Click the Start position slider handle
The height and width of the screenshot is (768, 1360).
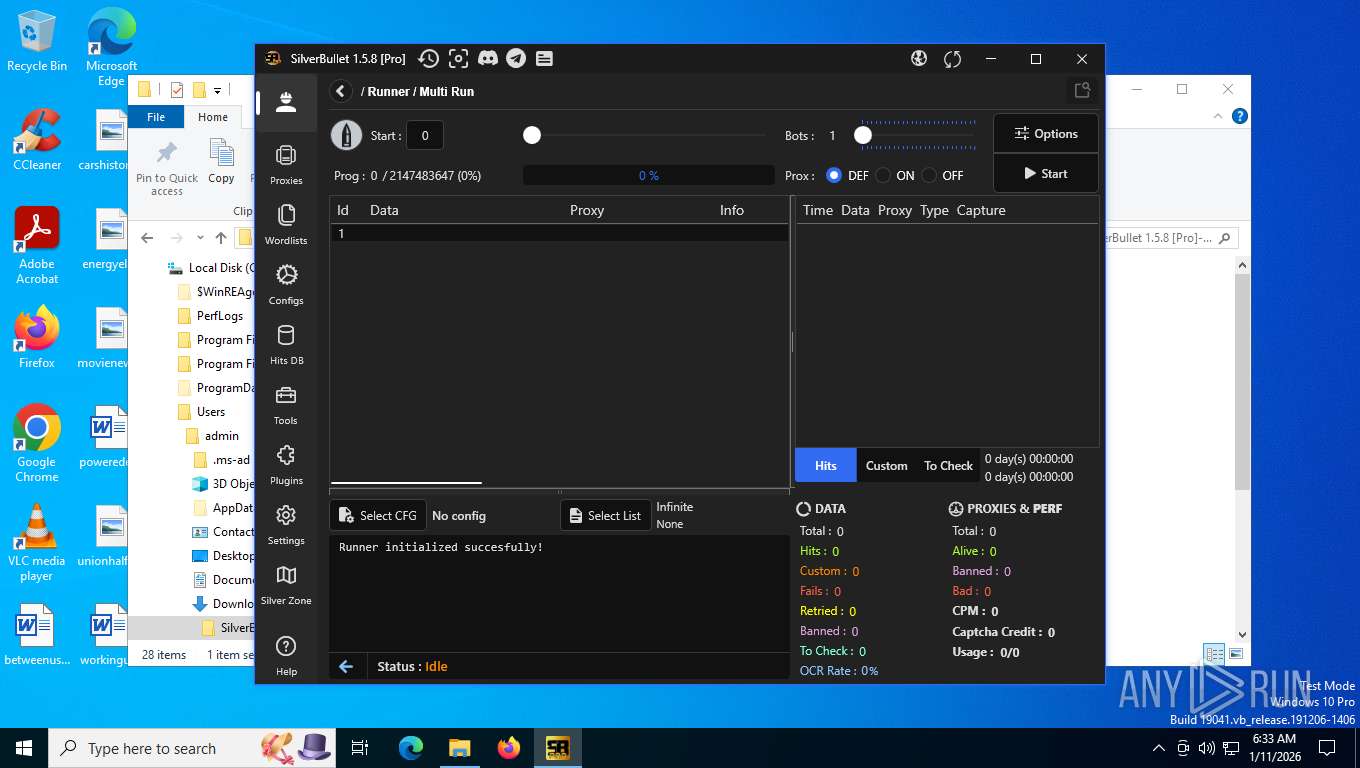[x=532, y=135]
